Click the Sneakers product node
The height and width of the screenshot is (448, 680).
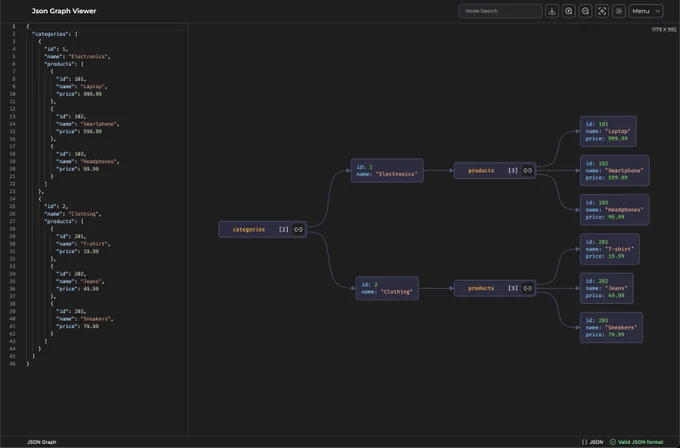pos(611,327)
